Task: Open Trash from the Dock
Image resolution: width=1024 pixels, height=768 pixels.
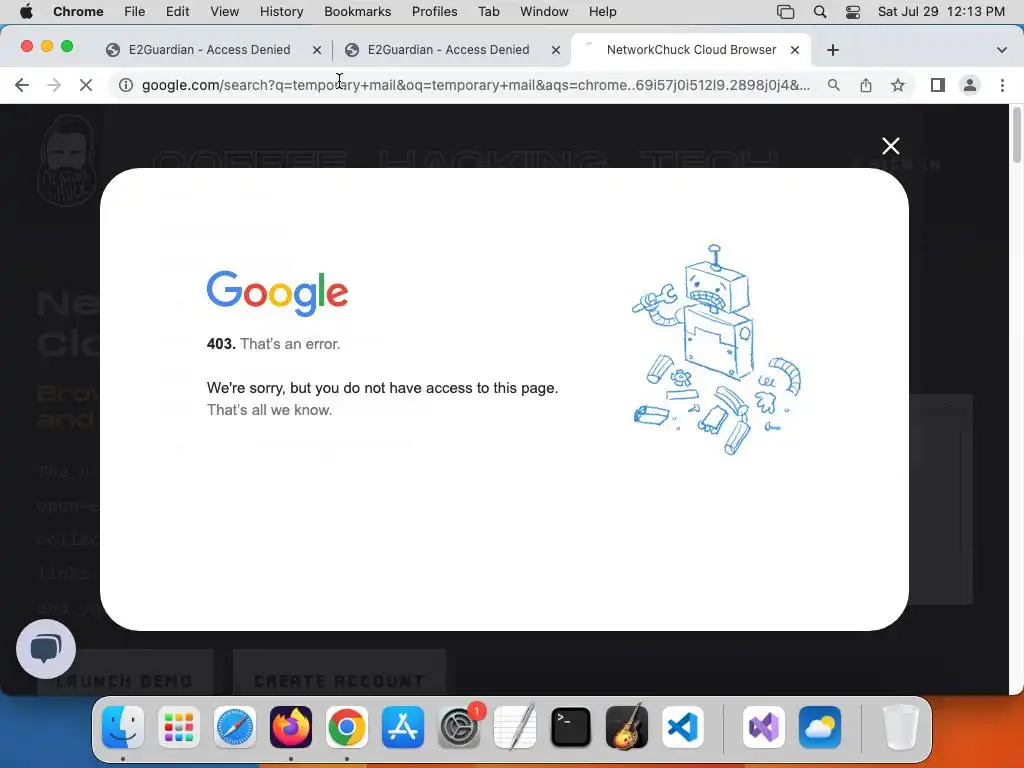Action: point(901,727)
